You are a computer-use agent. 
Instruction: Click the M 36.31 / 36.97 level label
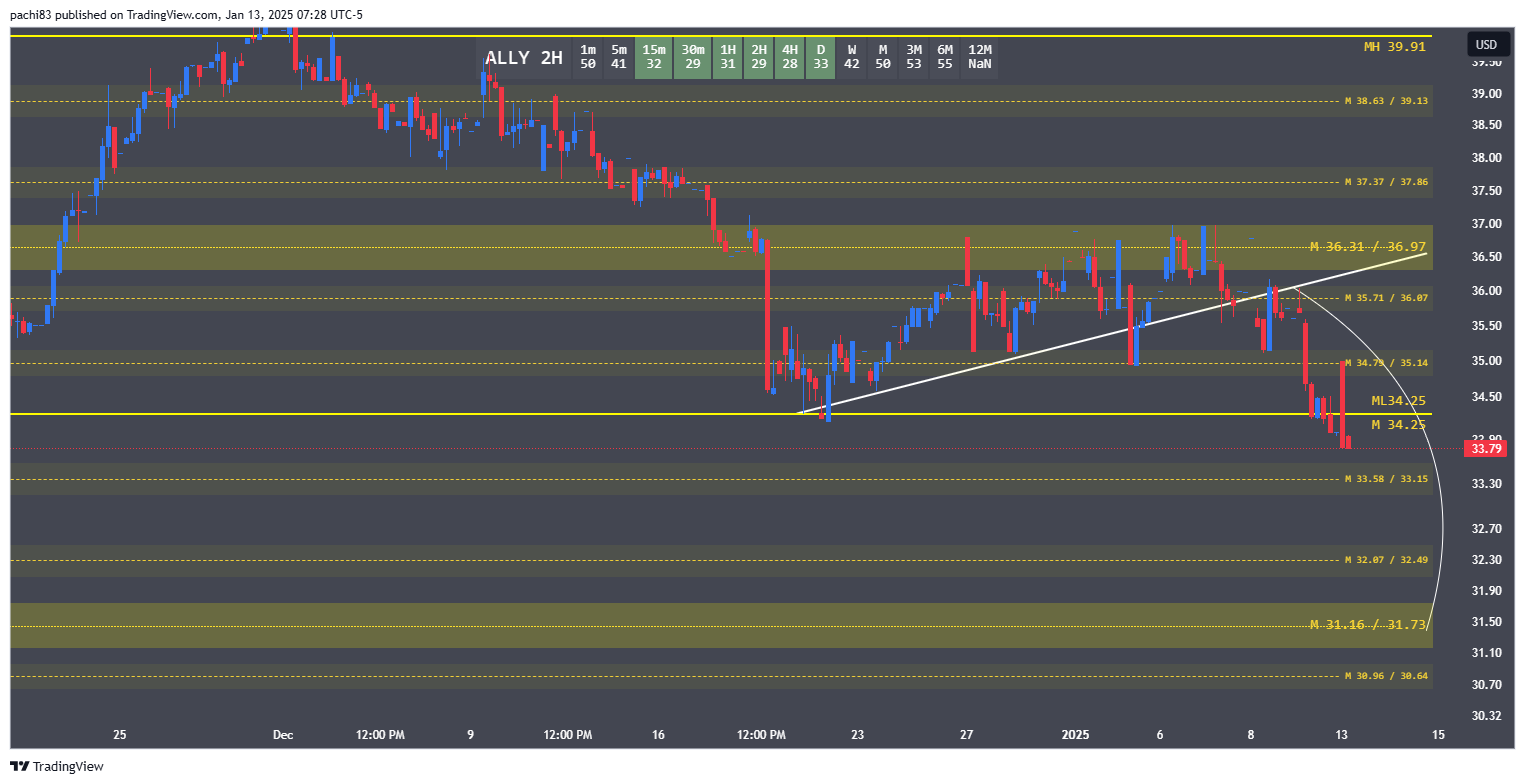[x=1367, y=246]
